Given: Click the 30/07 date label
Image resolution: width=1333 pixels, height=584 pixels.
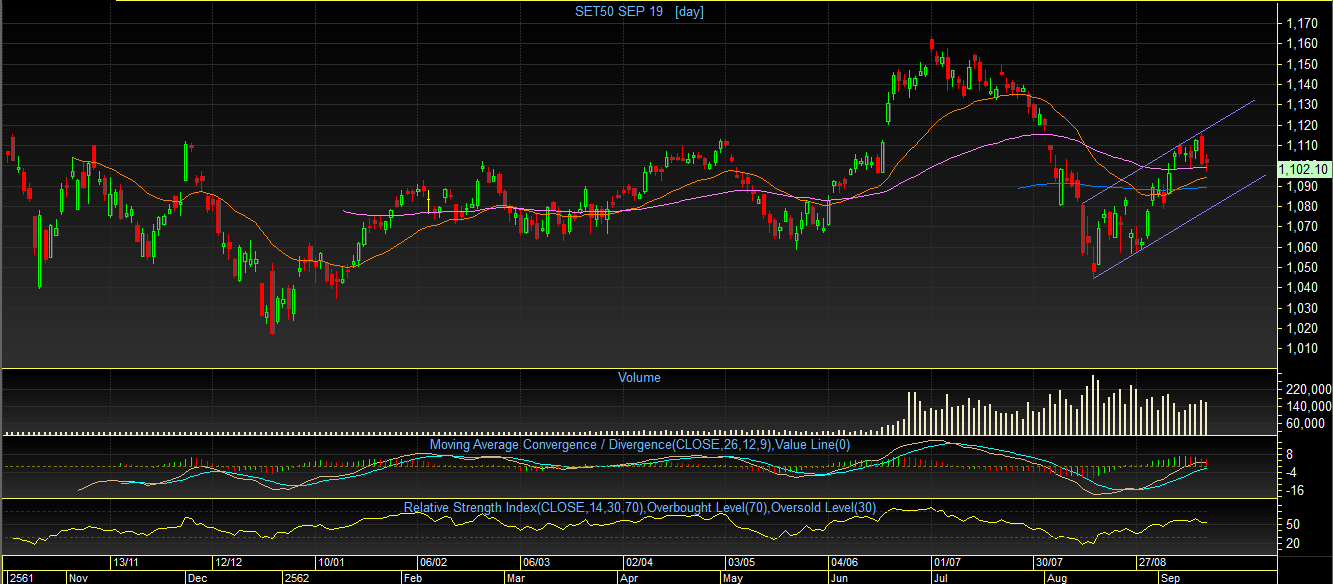Looking at the screenshot, I should [x=1049, y=563].
